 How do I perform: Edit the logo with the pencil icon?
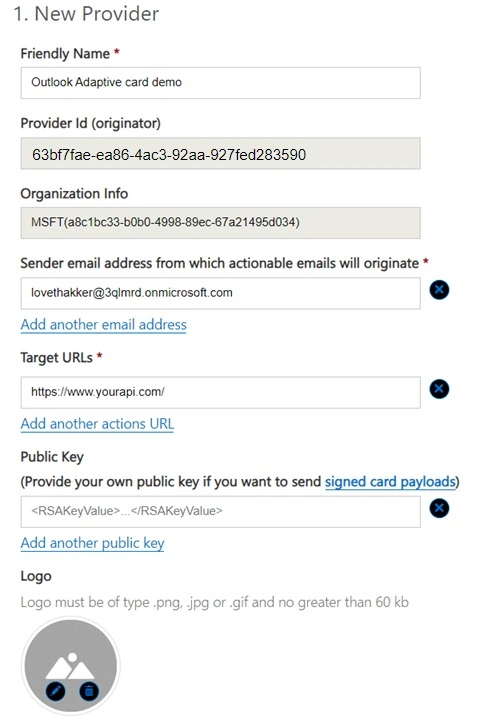click(55, 691)
